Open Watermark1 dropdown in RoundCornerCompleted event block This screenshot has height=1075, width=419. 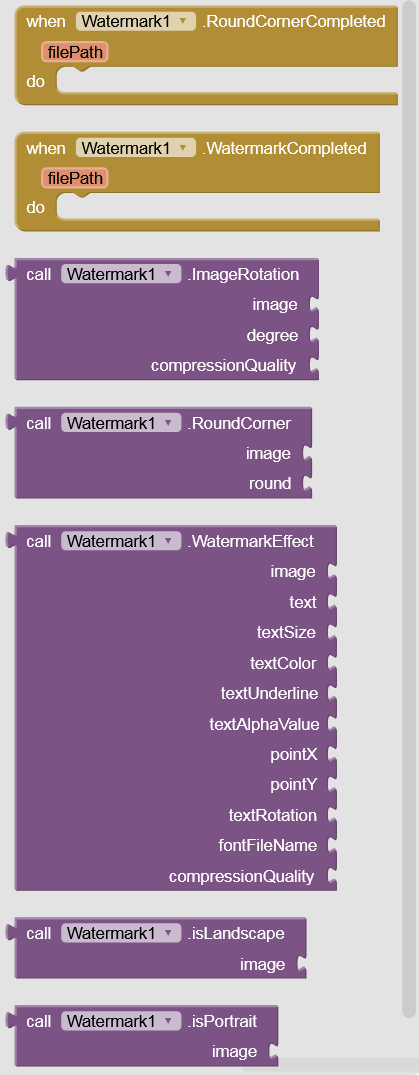tap(136, 21)
